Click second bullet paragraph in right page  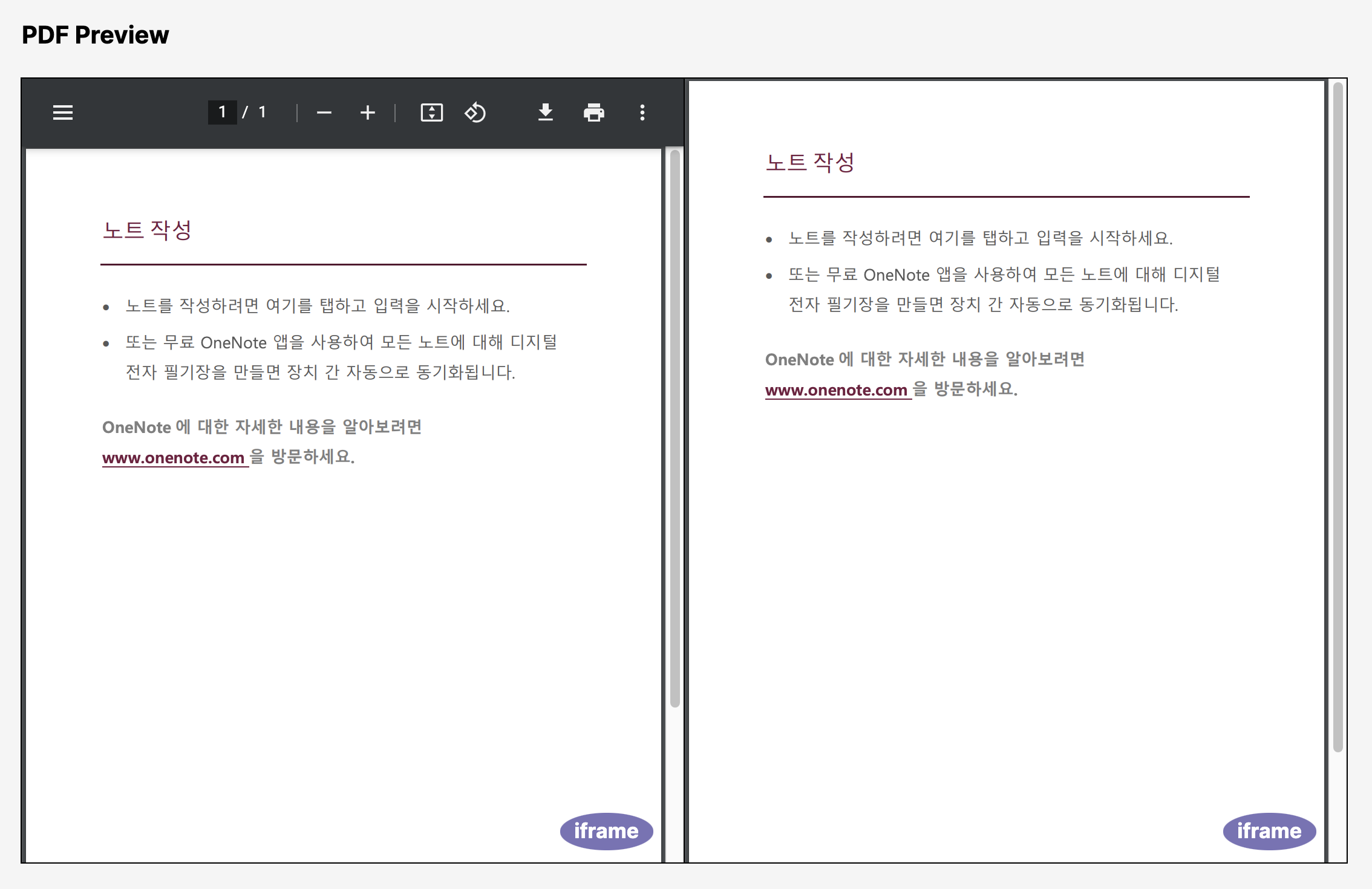(x=1004, y=289)
